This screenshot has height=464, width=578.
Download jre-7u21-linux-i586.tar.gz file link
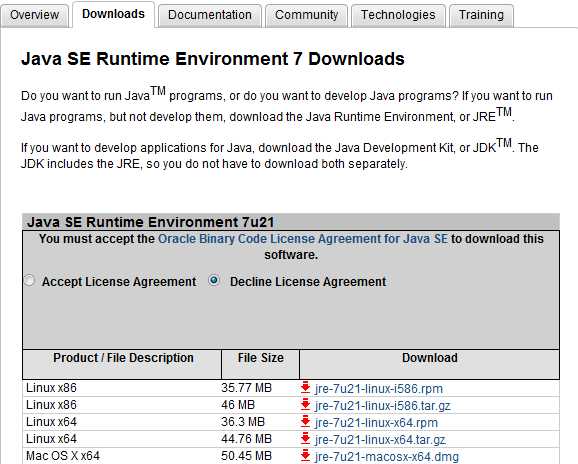(x=383, y=406)
